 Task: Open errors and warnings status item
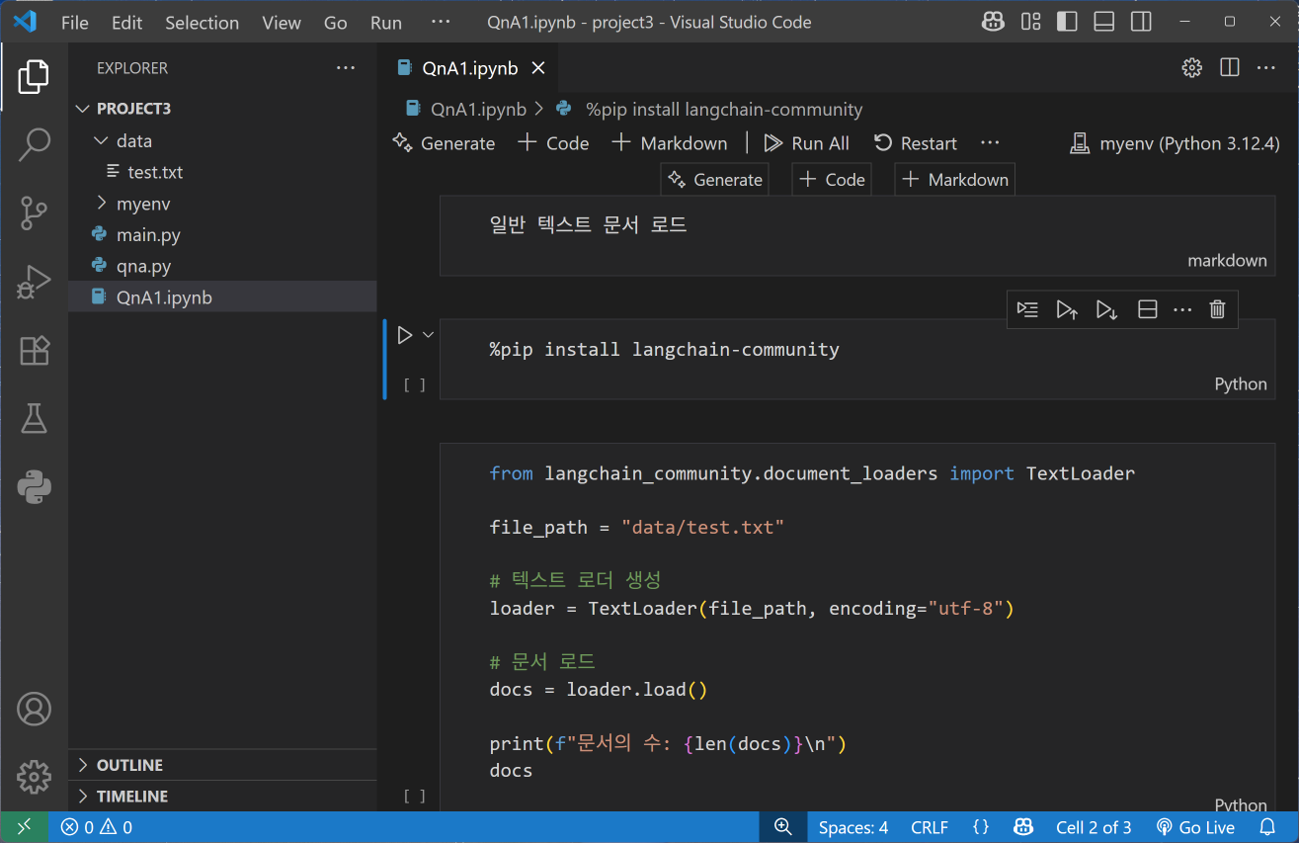click(96, 827)
